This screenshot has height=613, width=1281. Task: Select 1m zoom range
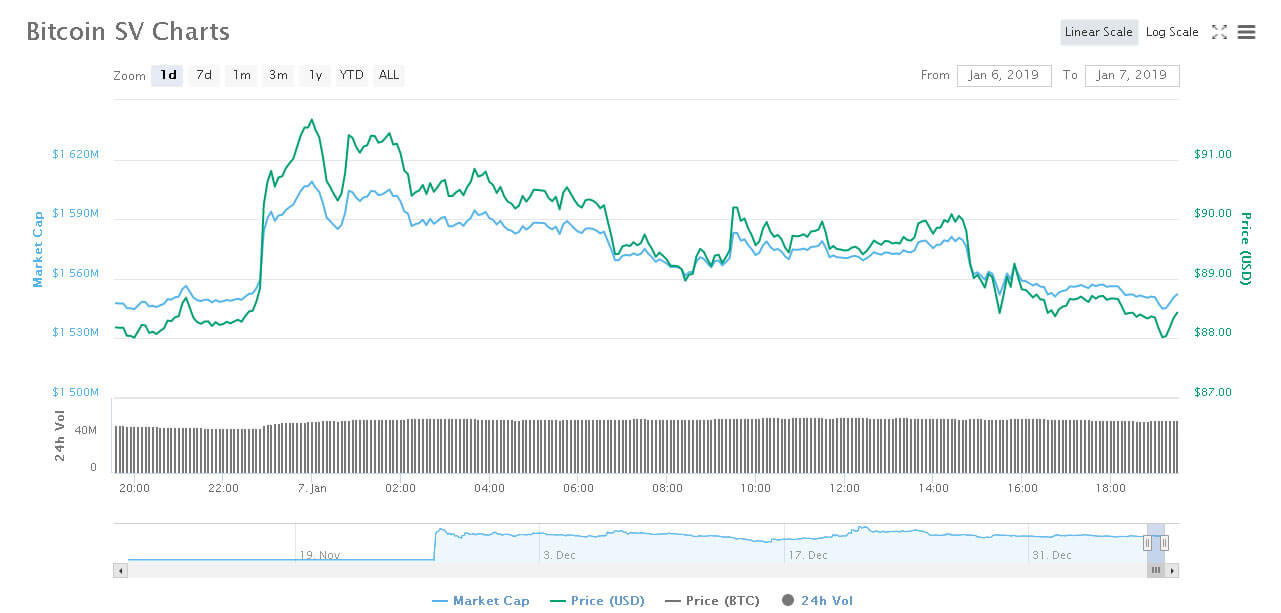click(241, 75)
